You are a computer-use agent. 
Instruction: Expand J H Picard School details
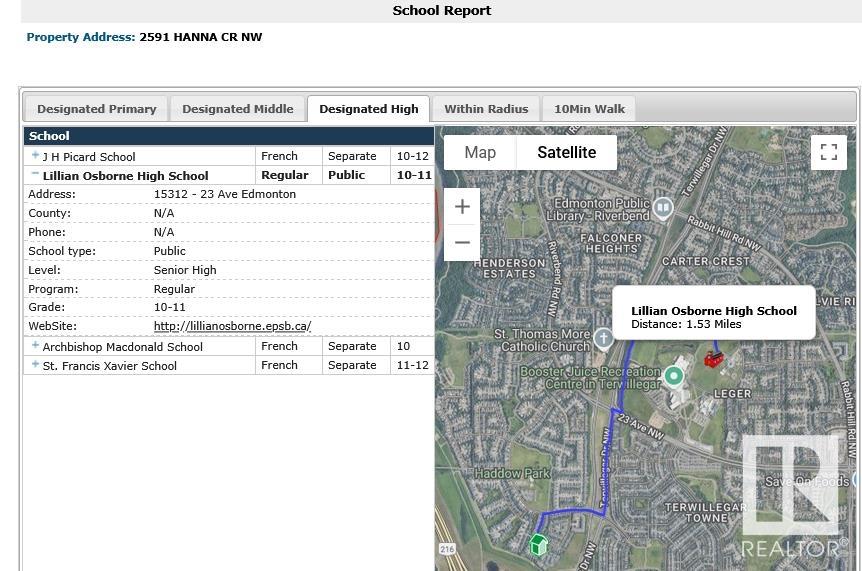click(x=35, y=156)
